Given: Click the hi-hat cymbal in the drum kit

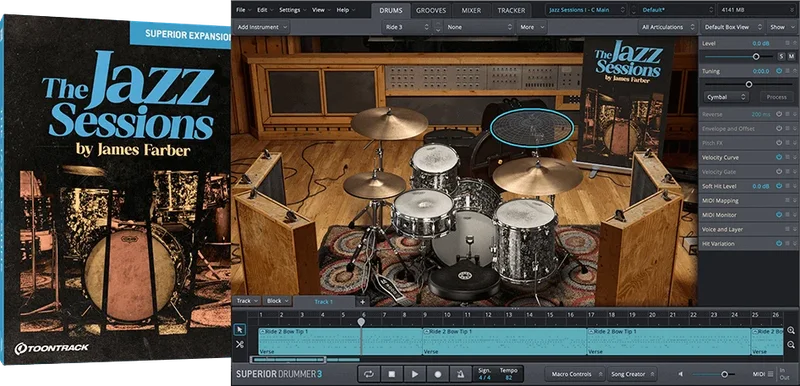Looking at the screenshot, I should click(374, 185).
